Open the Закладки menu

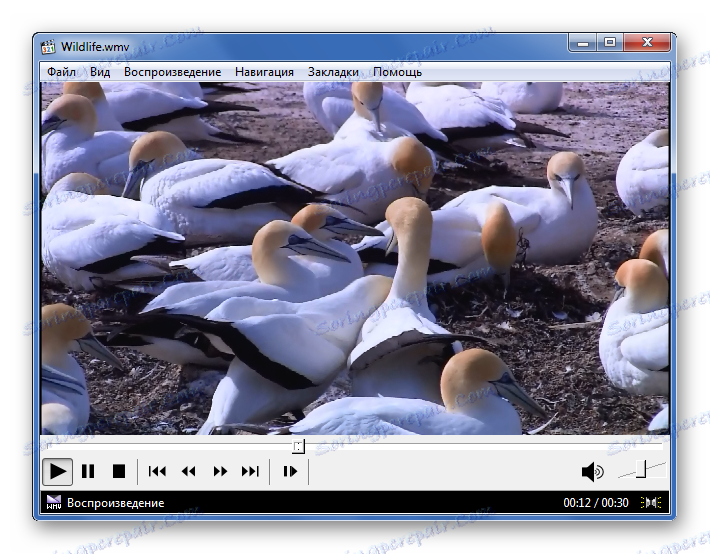click(x=333, y=72)
